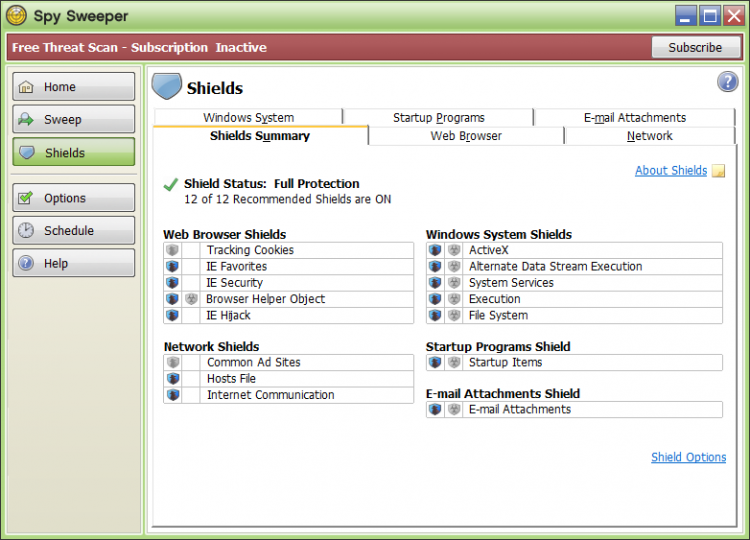Click the Browser Helper Object biohazard icon
This screenshot has height=540, width=750.
coord(191,299)
